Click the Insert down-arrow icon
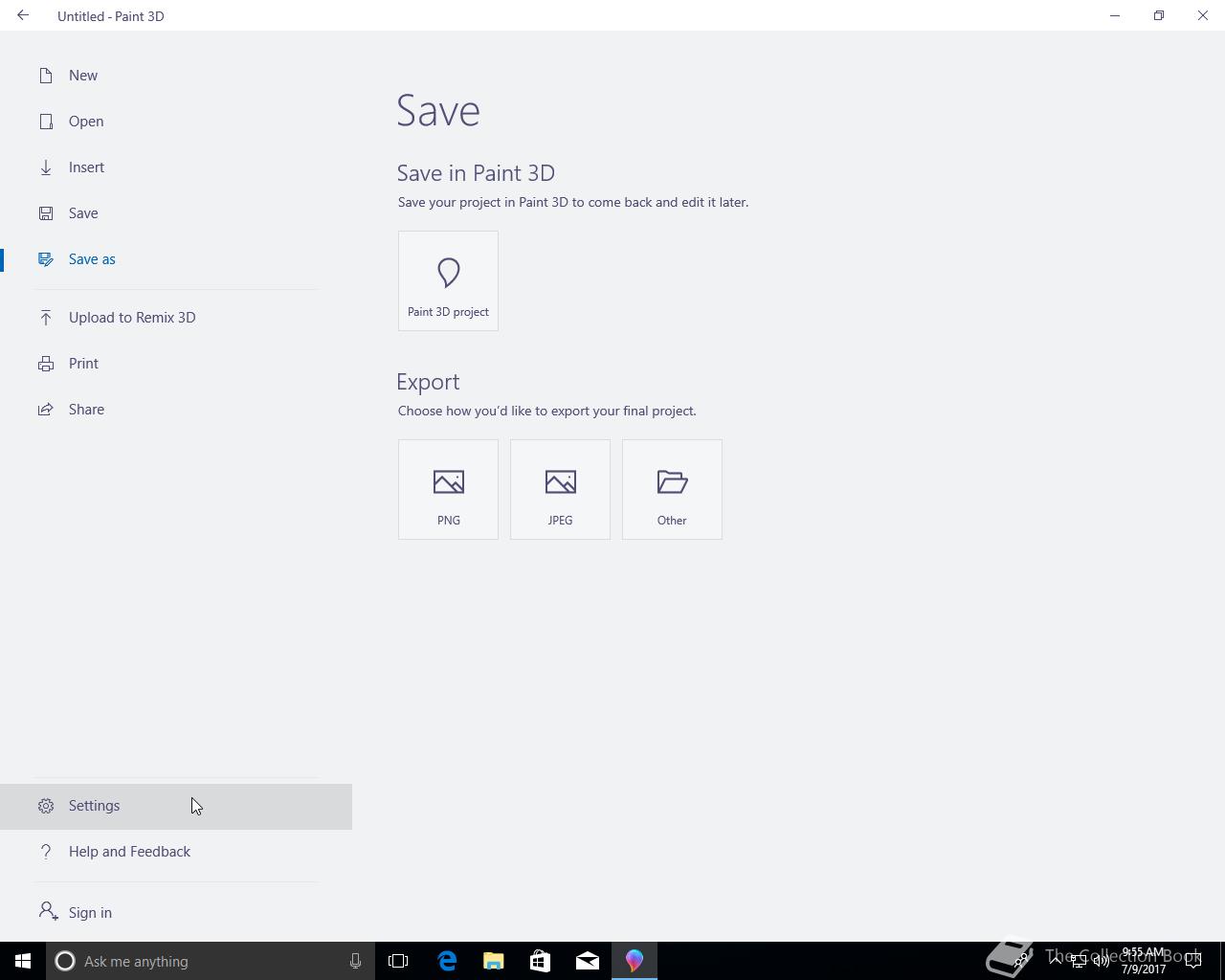 click(x=46, y=167)
